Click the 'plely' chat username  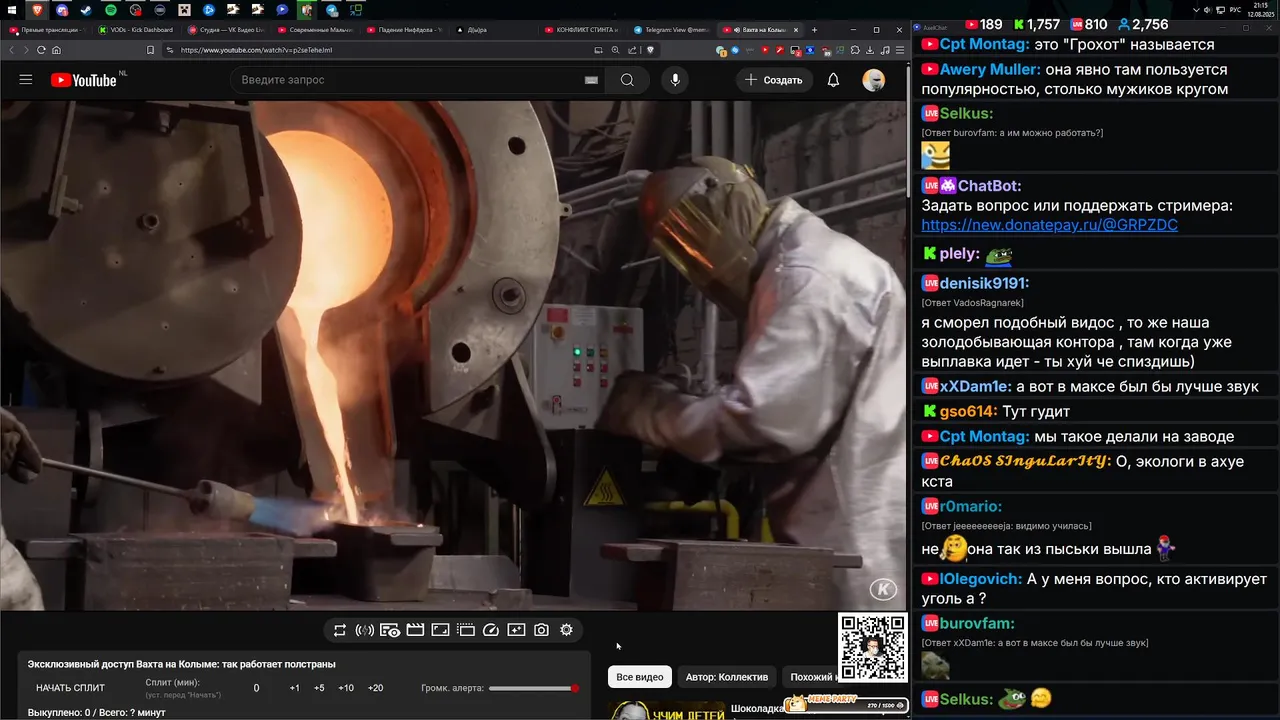click(960, 254)
